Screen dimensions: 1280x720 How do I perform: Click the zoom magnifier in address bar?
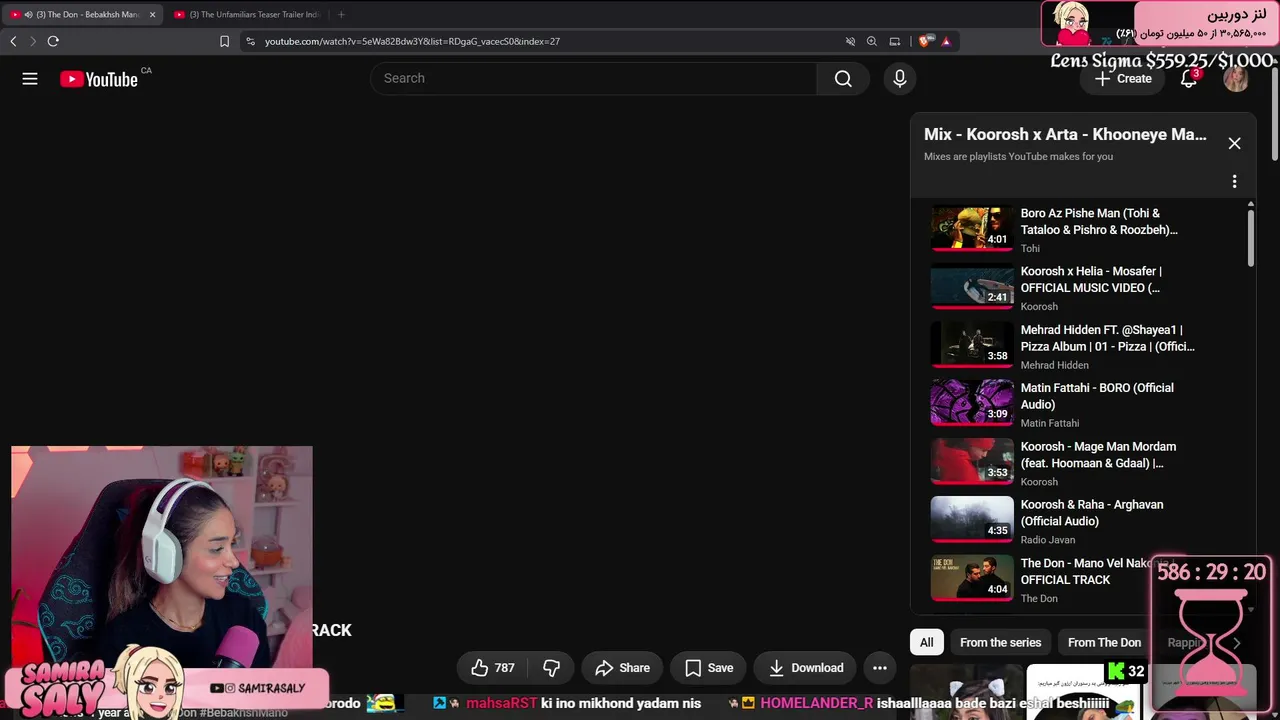[872, 41]
